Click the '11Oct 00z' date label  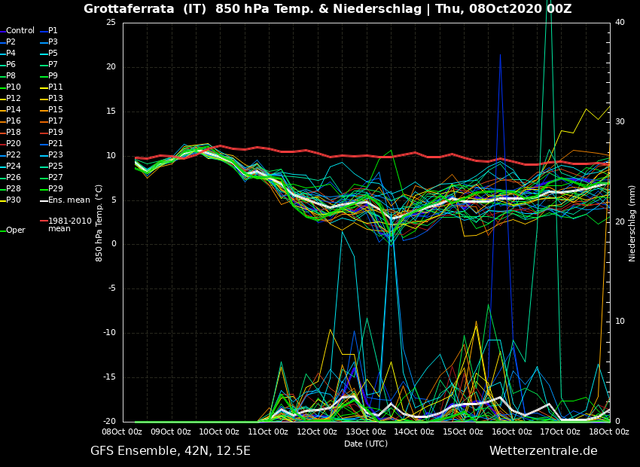click(268, 432)
